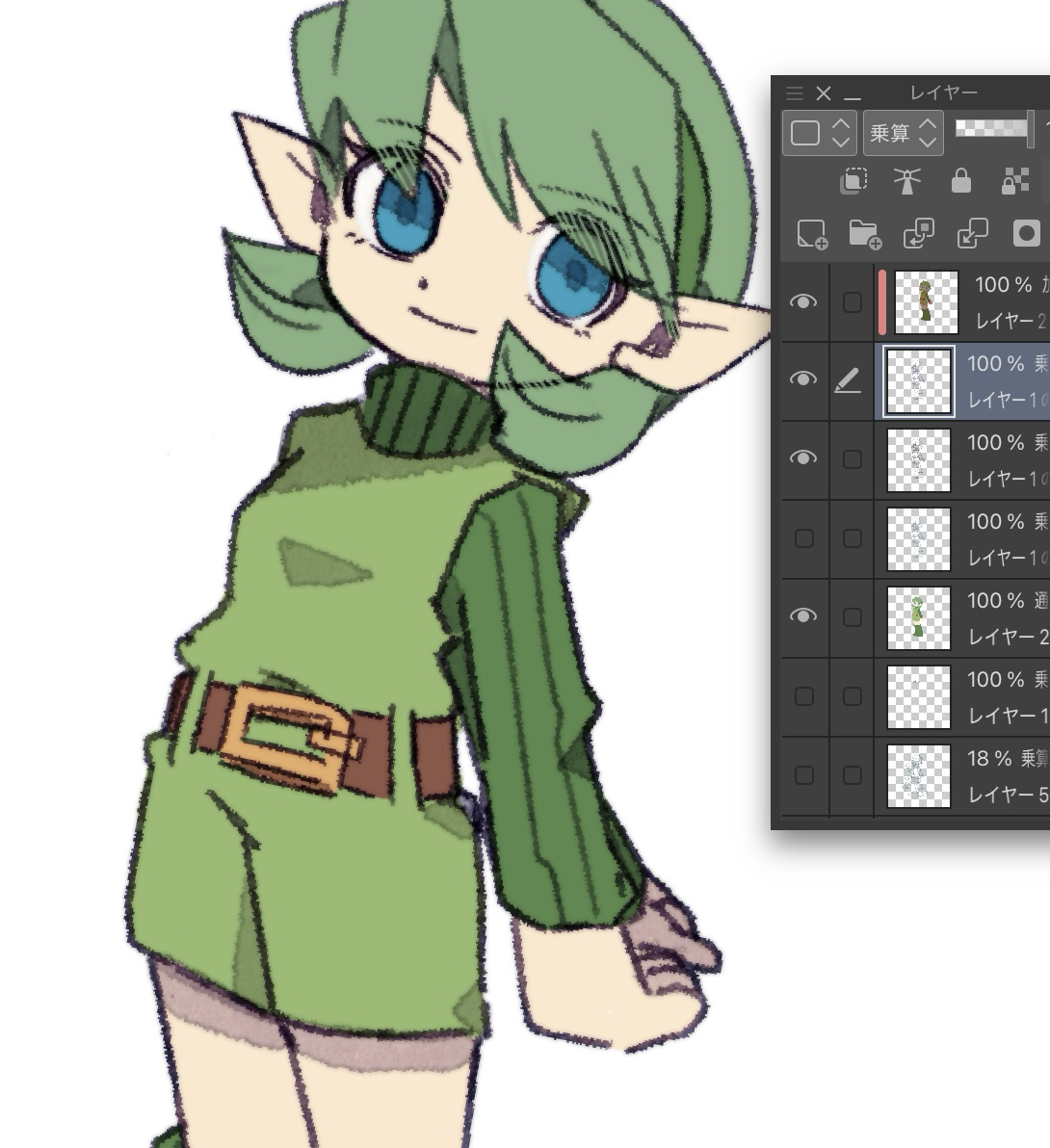Create a new layer folder
This screenshot has width=1050, height=1148.
click(x=865, y=234)
